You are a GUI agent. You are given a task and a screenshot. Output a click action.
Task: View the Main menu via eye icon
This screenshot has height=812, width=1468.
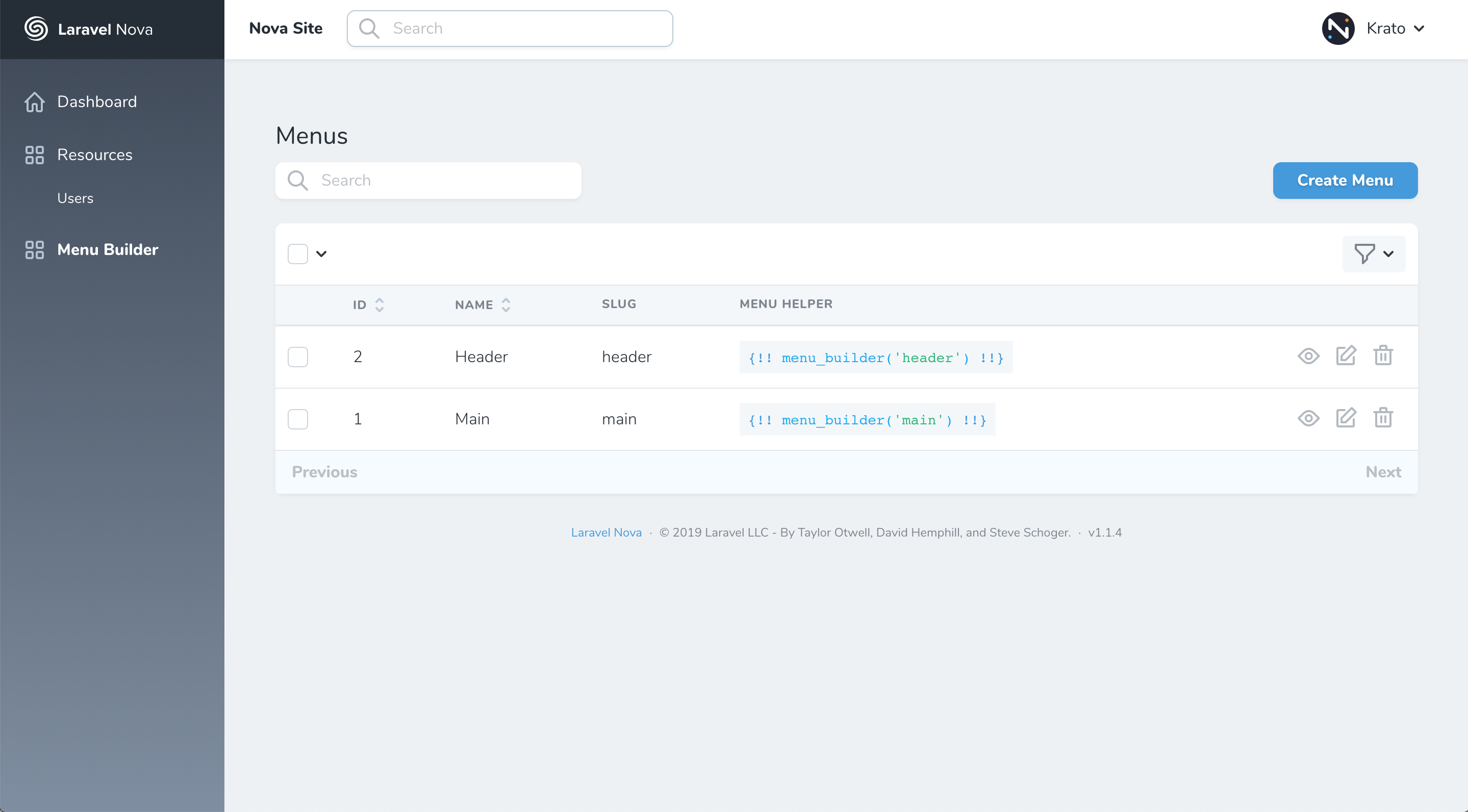[x=1308, y=418]
